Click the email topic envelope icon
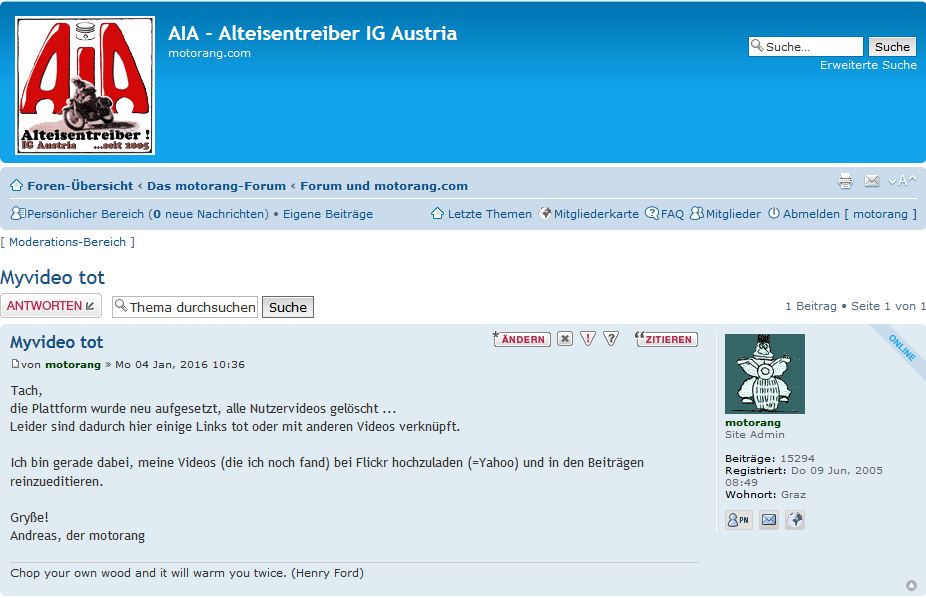The height and width of the screenshot is (598, 926). [x=872, y=181]
